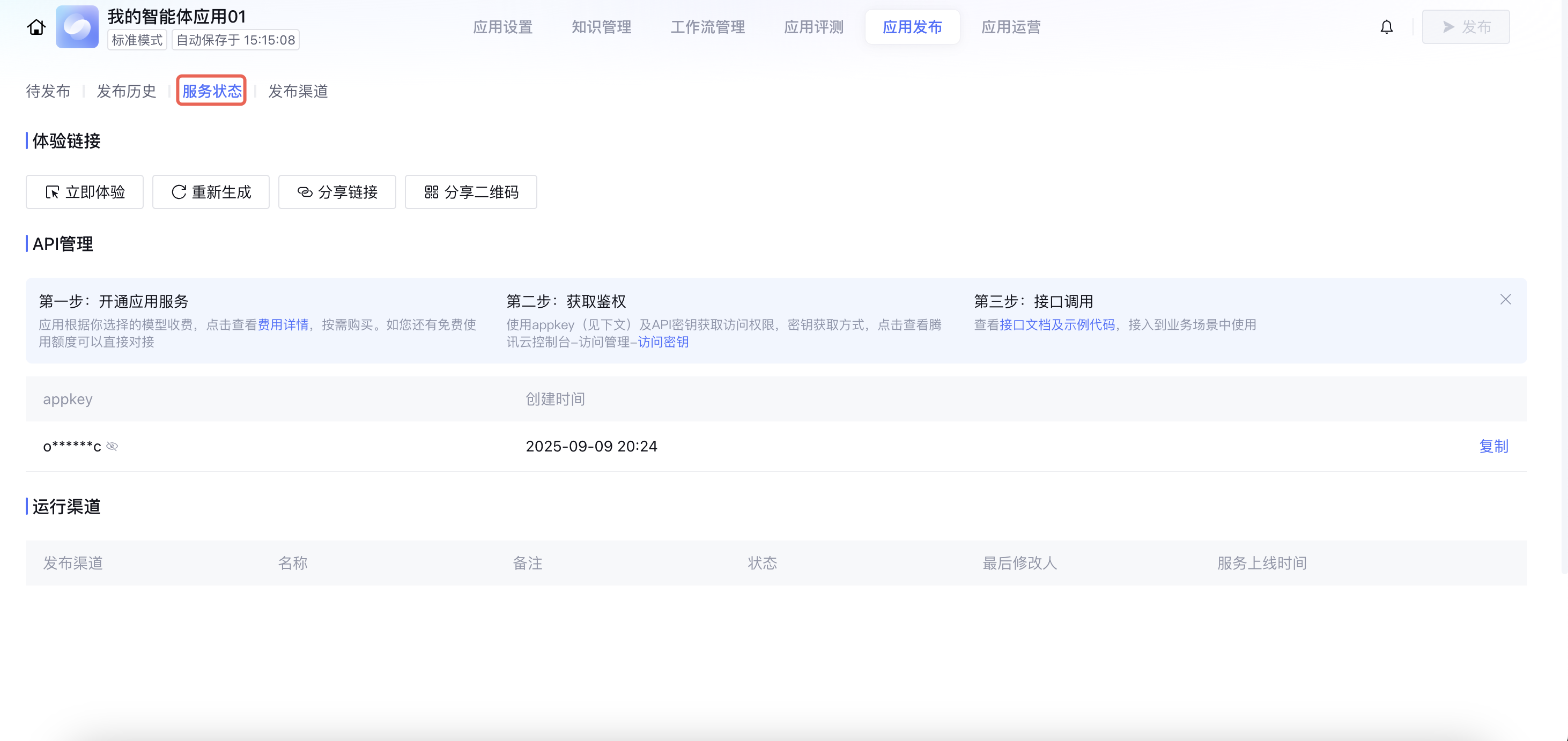This screenshot has height=741, width=1568.
Task: Open the 费用详情 link
Action: pyautogui.click(x=283, y=325)
